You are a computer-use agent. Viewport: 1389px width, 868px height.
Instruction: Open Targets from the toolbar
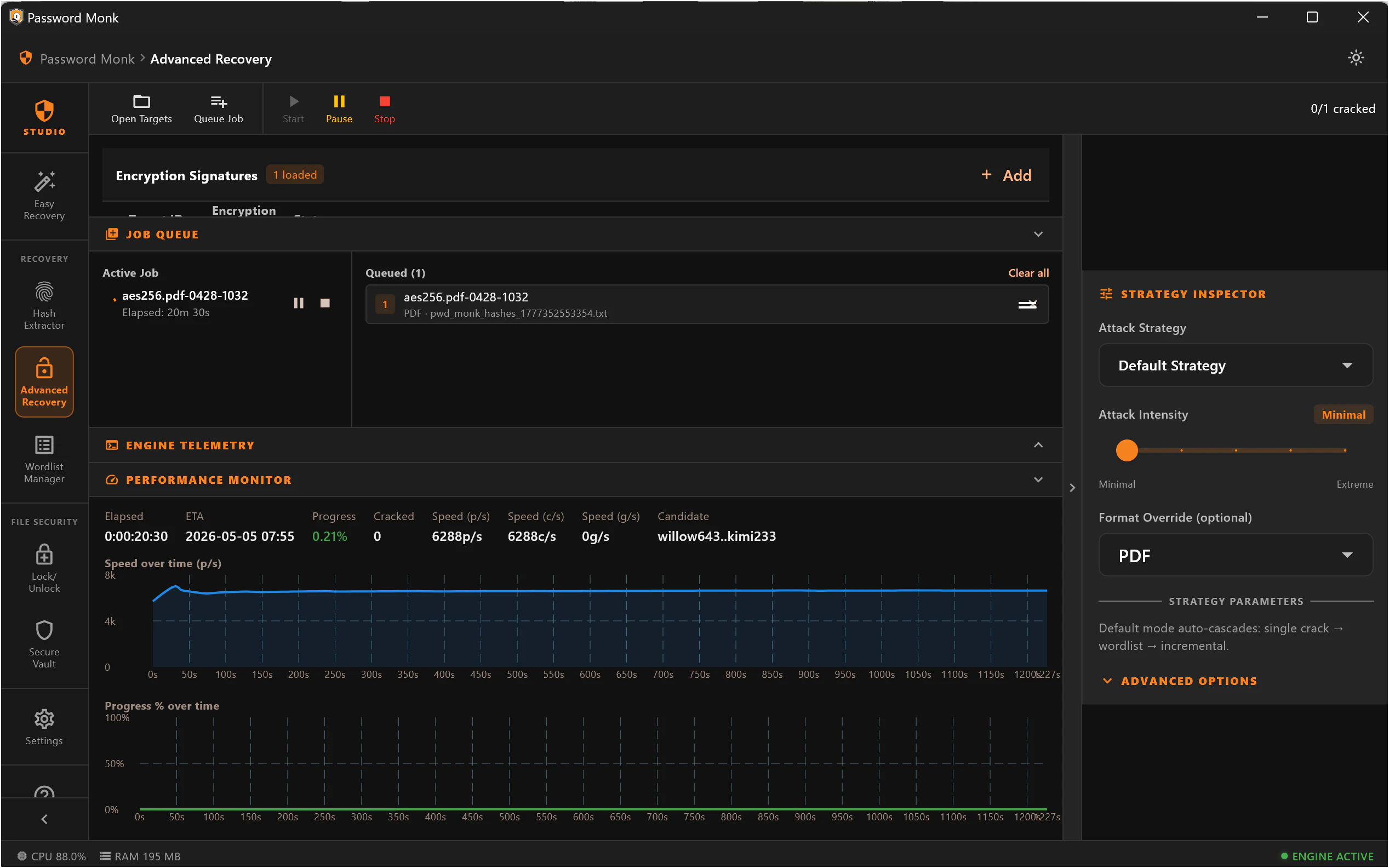[141, 108]
